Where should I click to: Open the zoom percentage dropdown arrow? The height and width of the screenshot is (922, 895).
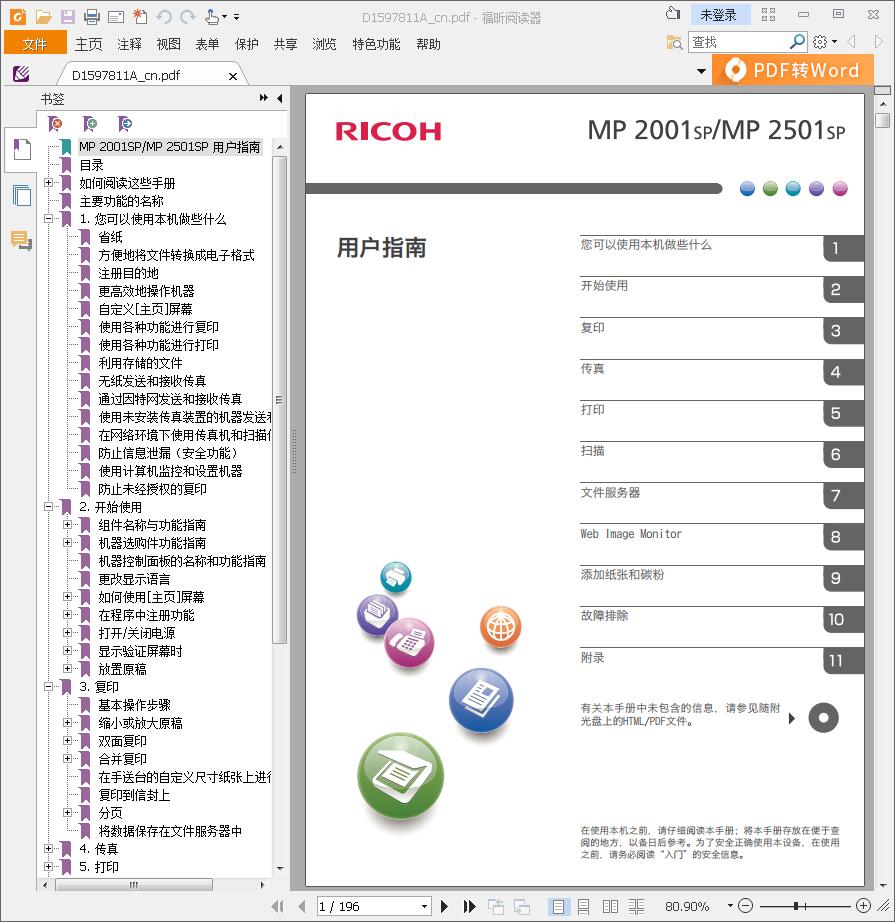point(730,906)
